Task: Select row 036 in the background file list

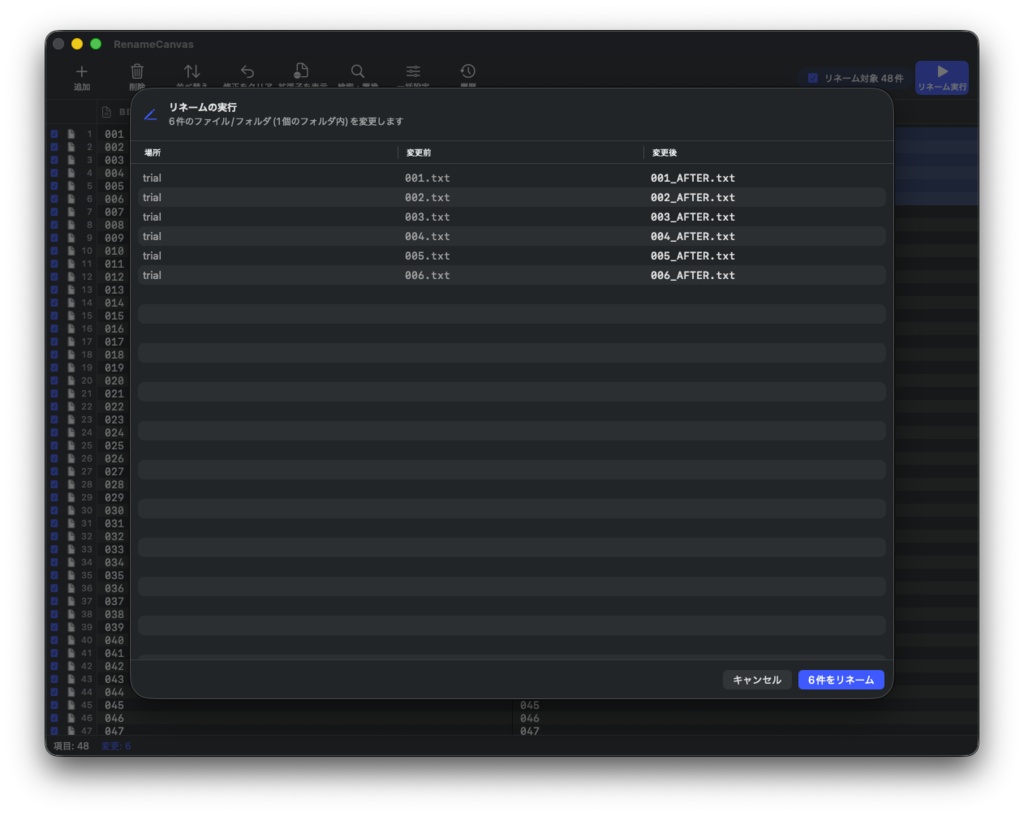Action: tap(114, 588)
